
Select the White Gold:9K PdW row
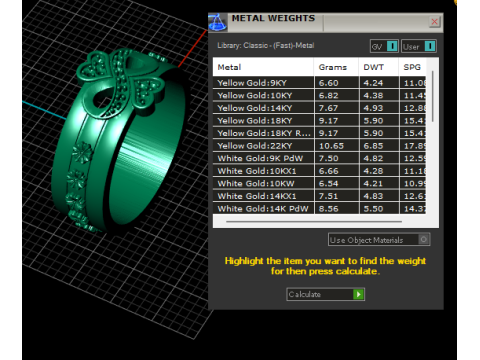319,158
